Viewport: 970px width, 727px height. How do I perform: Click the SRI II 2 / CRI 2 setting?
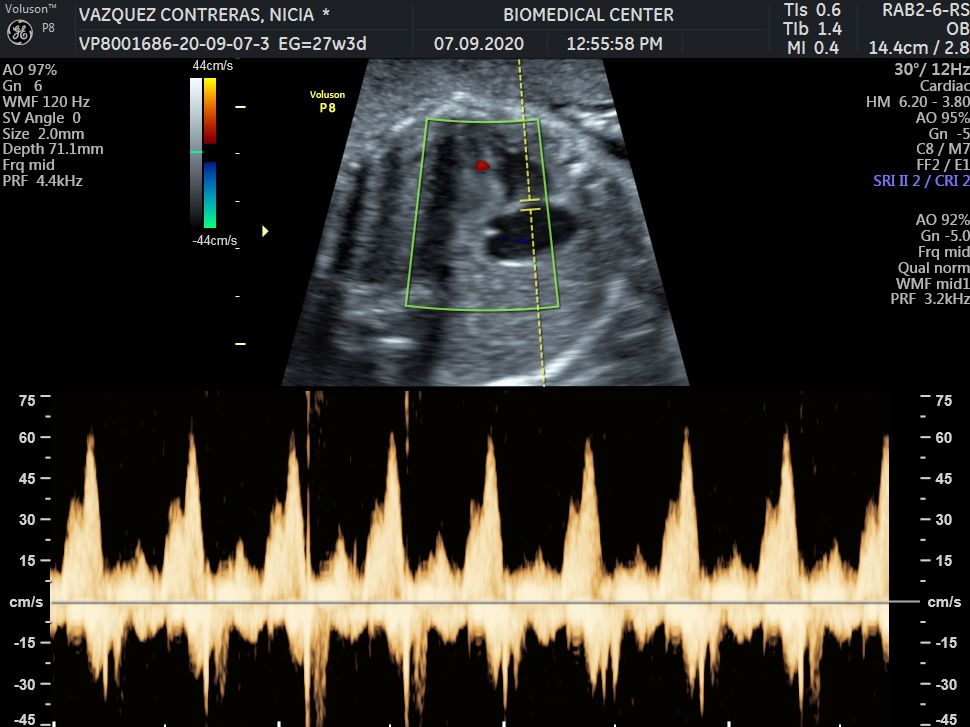point(921,181)
